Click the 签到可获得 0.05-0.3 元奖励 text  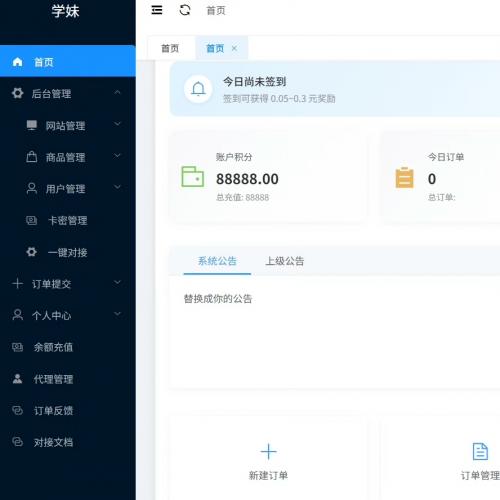[279, 99]
